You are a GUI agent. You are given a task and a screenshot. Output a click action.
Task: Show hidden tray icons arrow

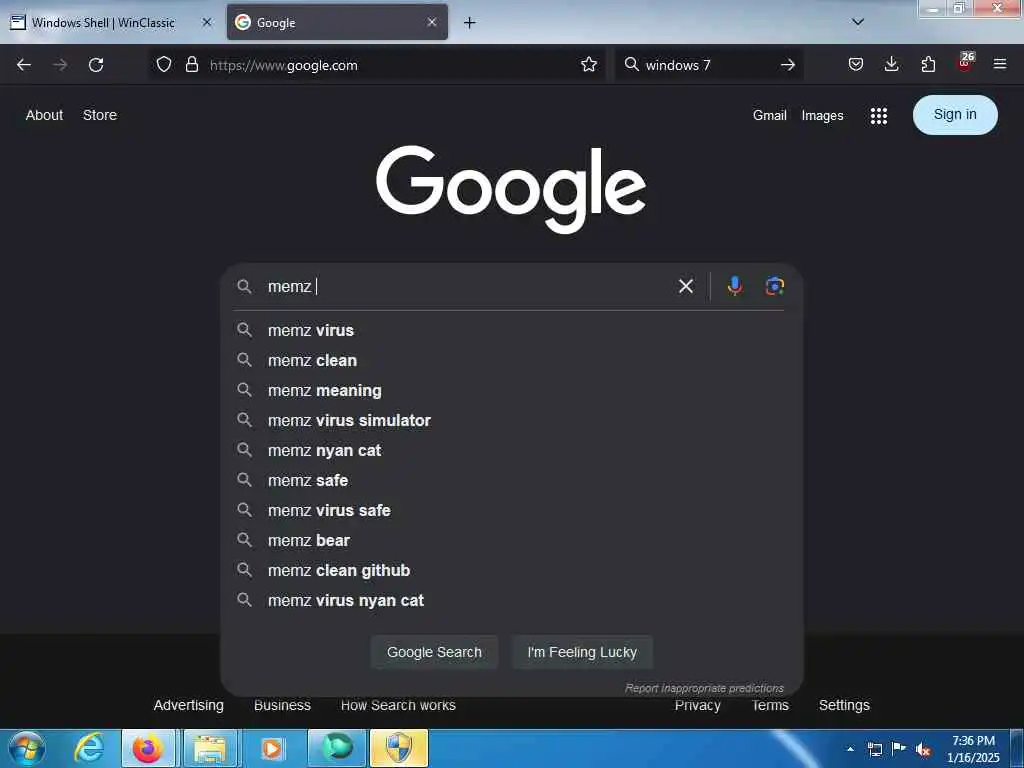[x=850, y=749]
